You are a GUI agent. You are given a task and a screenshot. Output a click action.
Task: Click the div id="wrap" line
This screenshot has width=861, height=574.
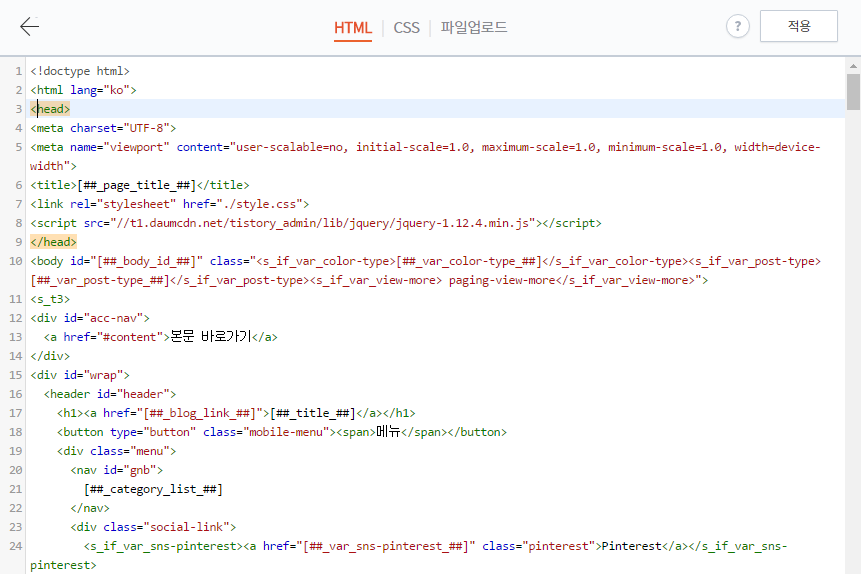click(x=80, y=375)
